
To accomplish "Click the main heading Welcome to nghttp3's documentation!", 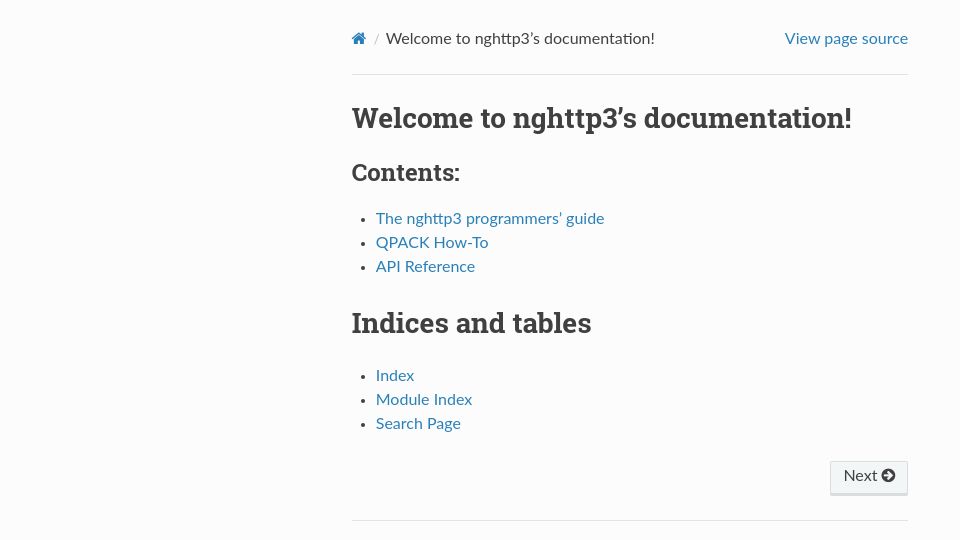I will click(x=601, y=118).
